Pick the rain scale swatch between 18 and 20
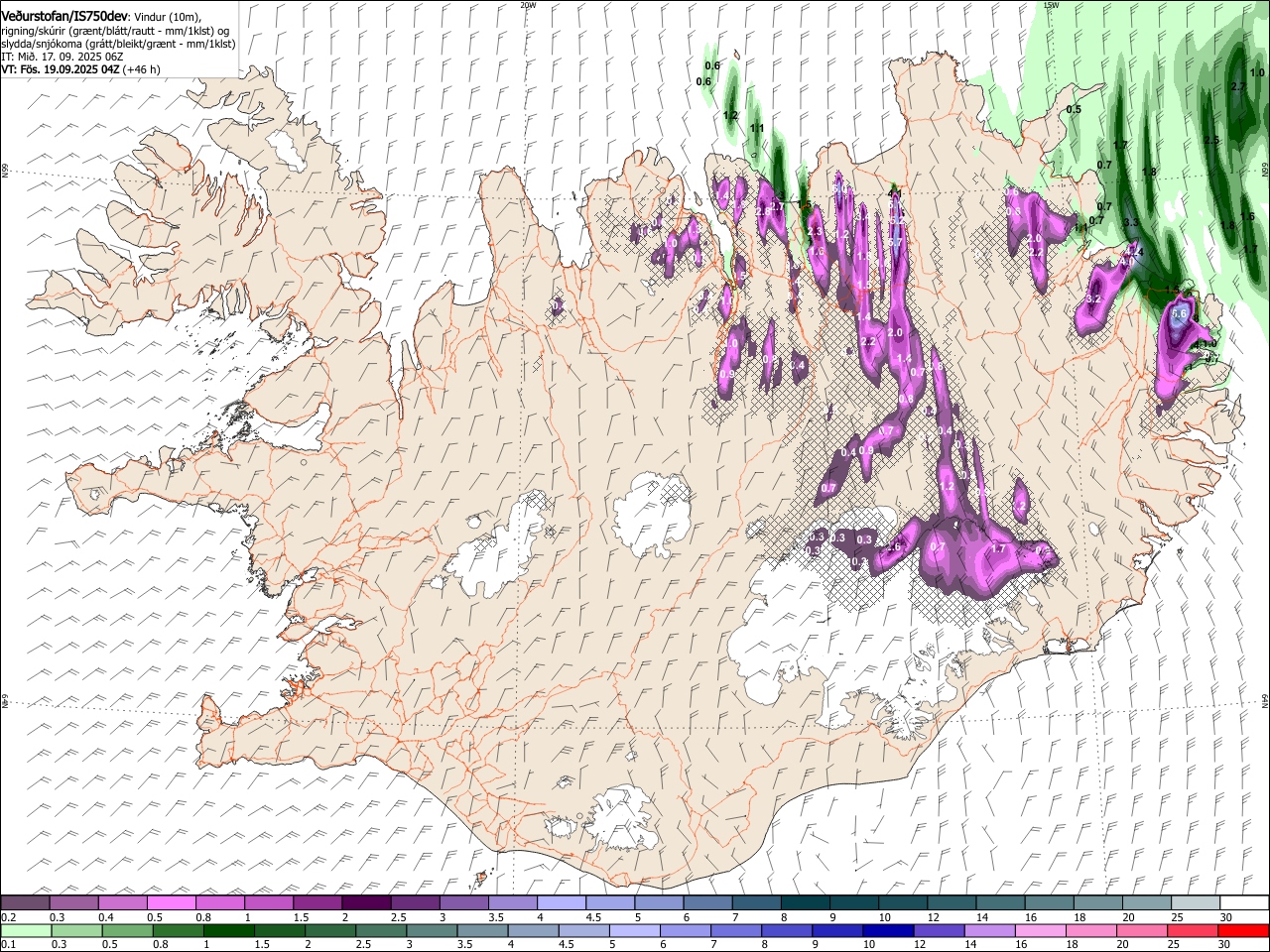 1092,930
